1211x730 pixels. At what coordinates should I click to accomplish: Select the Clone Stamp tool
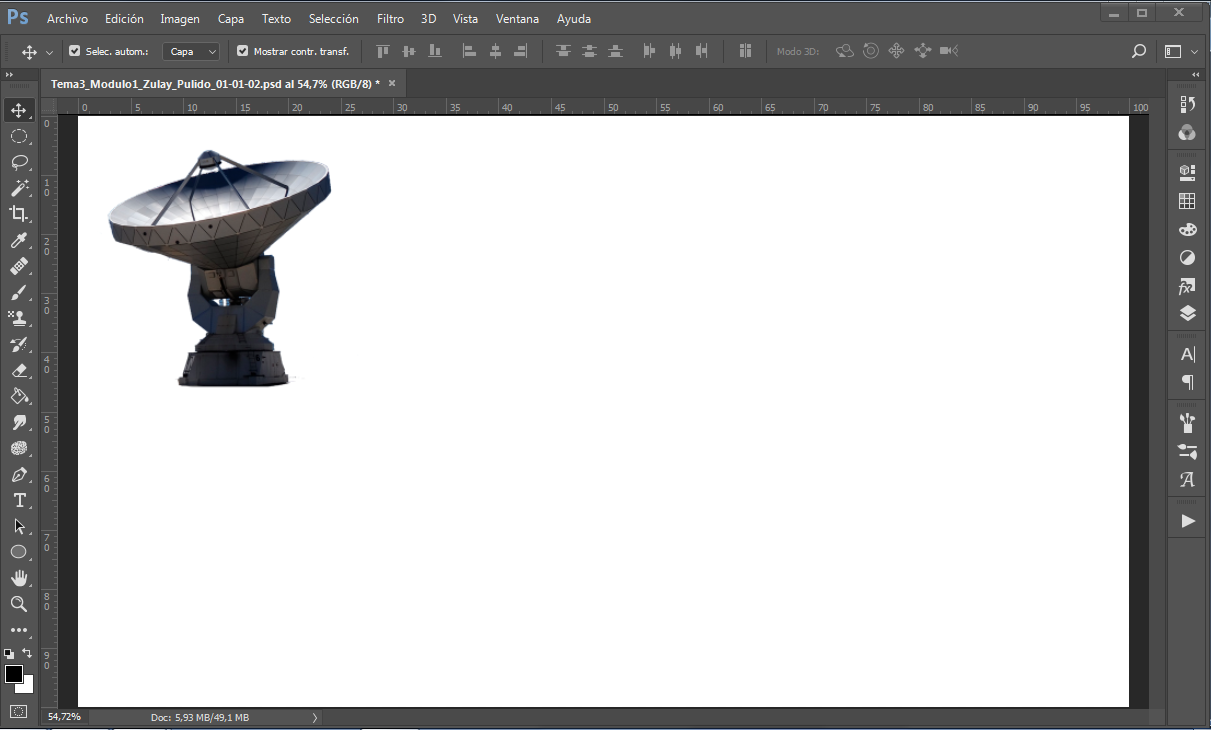point(19,318)
